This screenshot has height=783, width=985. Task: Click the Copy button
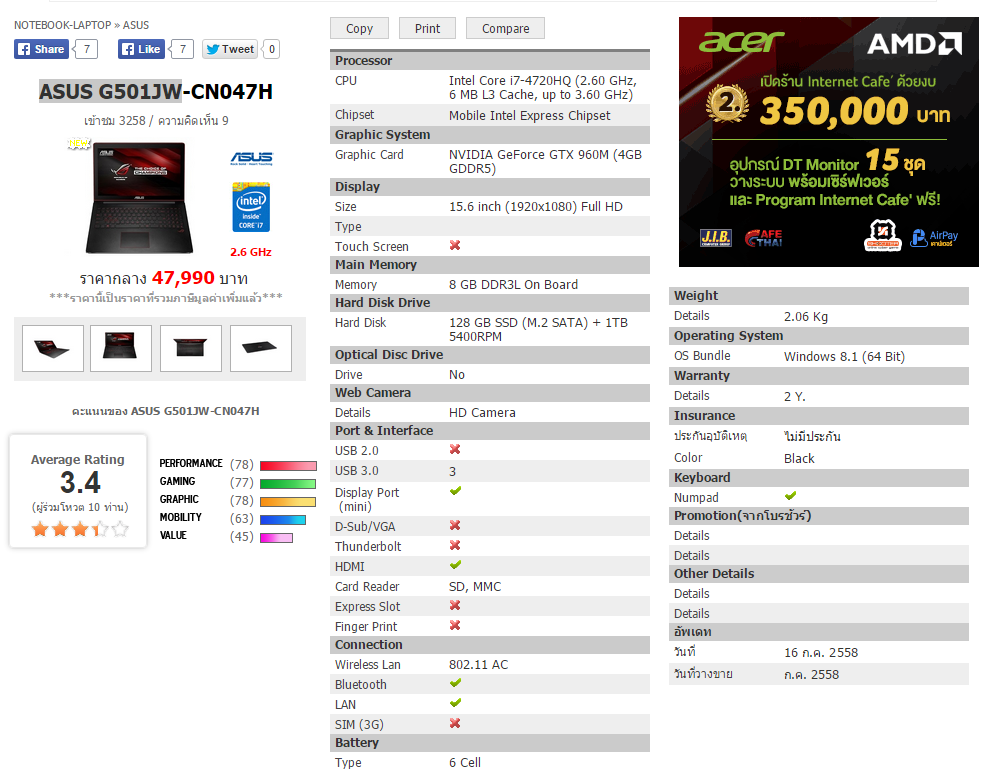tap(359, 28)
